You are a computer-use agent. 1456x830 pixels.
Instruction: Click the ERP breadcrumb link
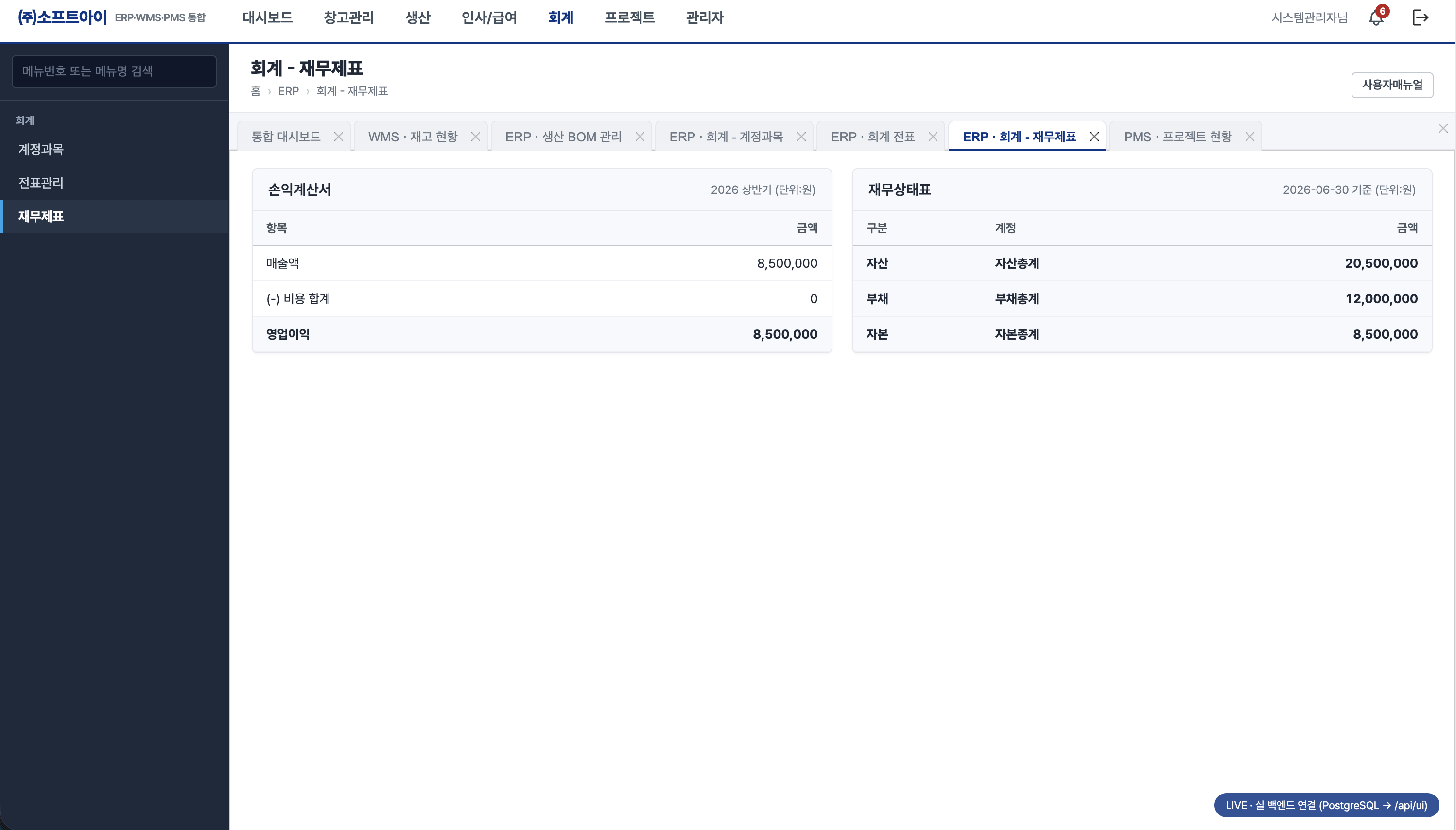[x=289, y=91]
